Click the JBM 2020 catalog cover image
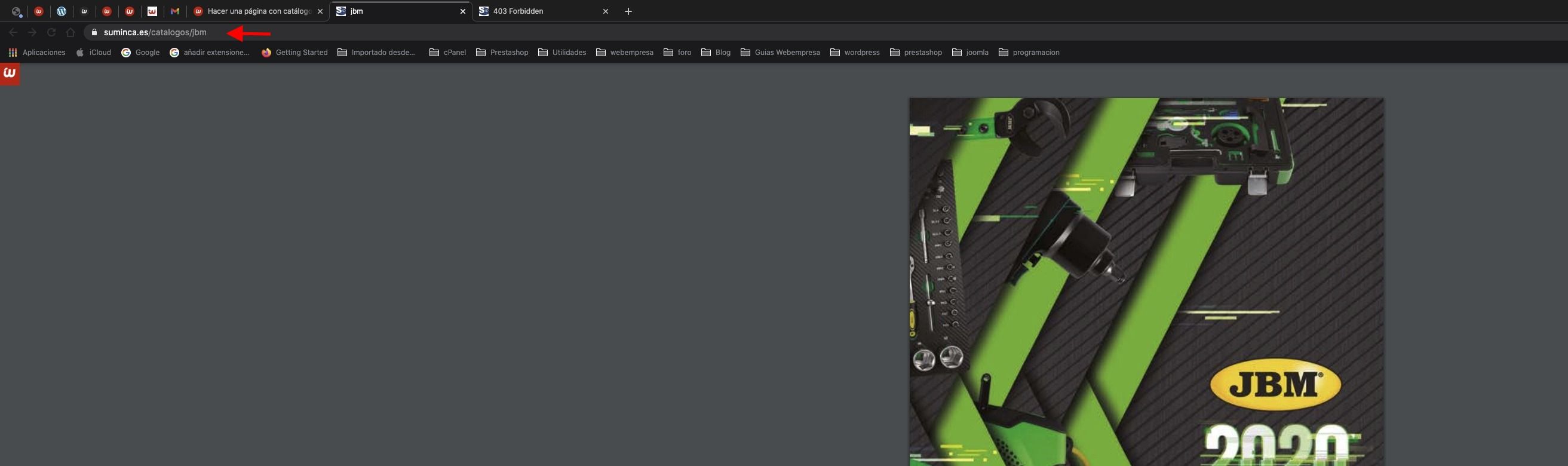The width and height of the screenshot is (1568, 466). (x=1146, y=281)
